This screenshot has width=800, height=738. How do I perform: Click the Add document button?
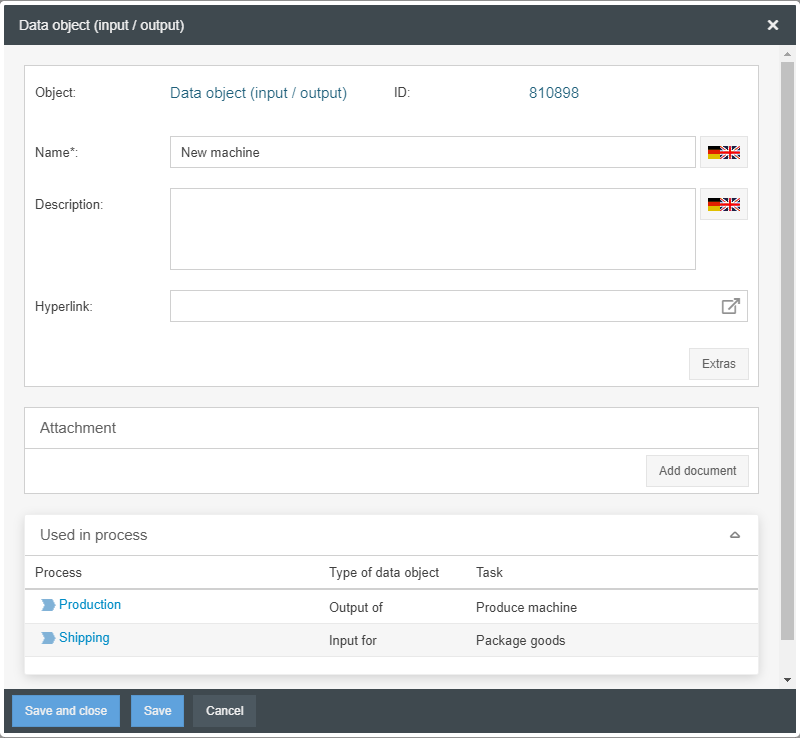(x=697, y=471)
